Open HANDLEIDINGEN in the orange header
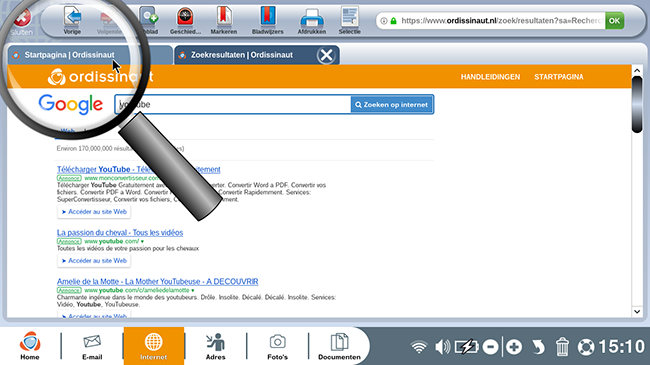 (x=490, y=77)
